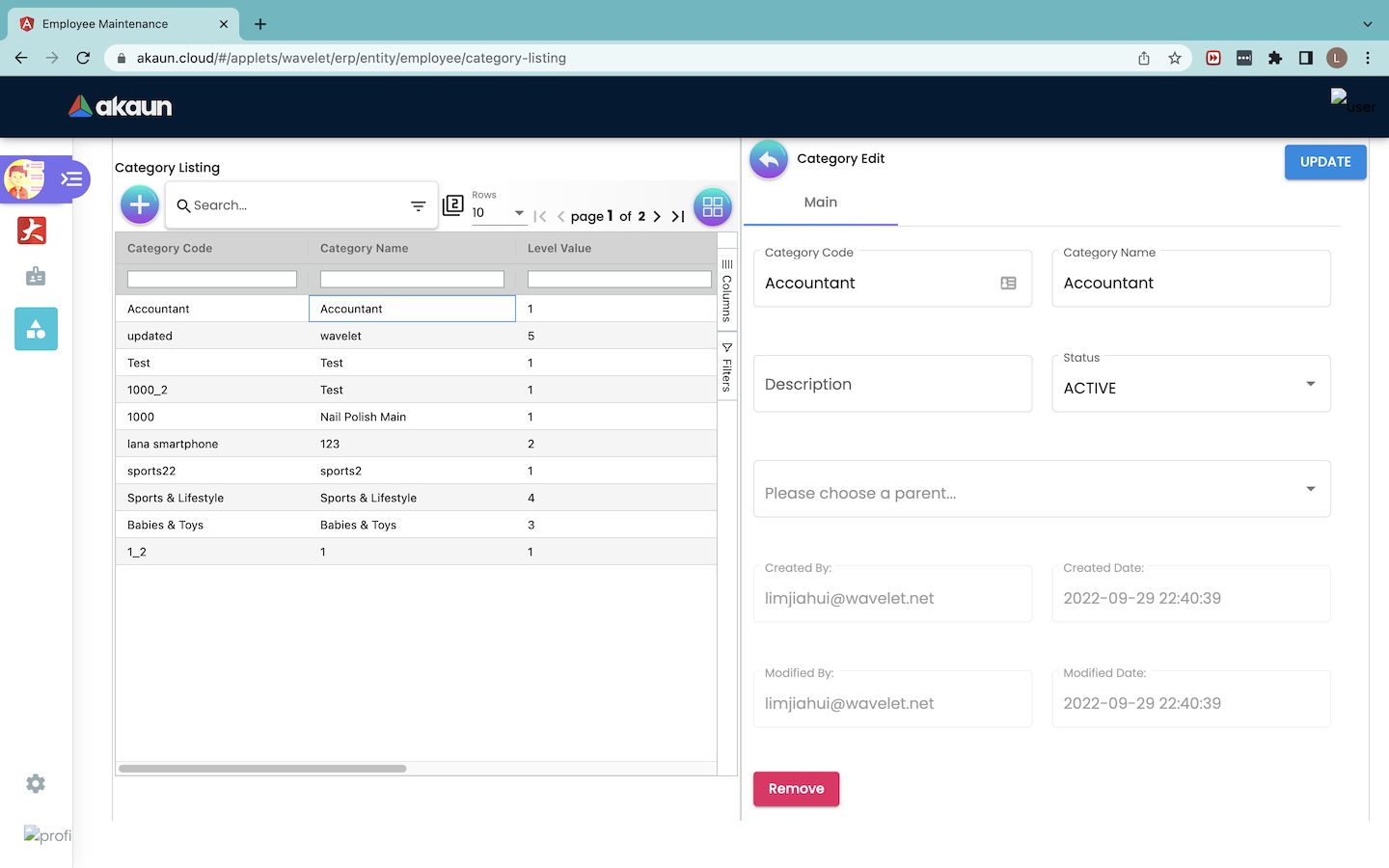The height and width of the screenshot is (868, 1389).
Task: Open the grid view toggle icon
Action: click(x=712, y=206)
